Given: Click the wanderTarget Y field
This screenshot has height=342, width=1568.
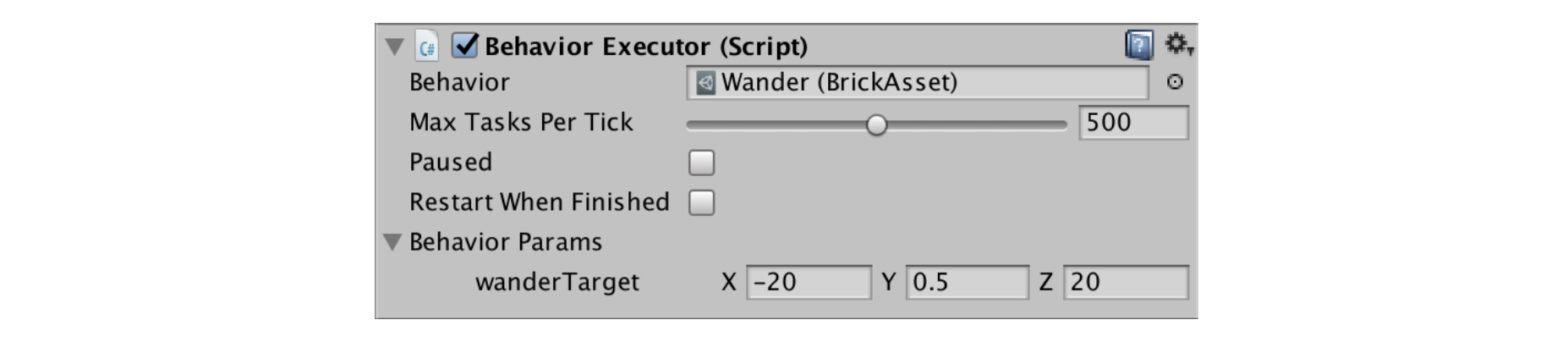Looking at the screenshot, I should pyautogui.click(x=967, y=282).
